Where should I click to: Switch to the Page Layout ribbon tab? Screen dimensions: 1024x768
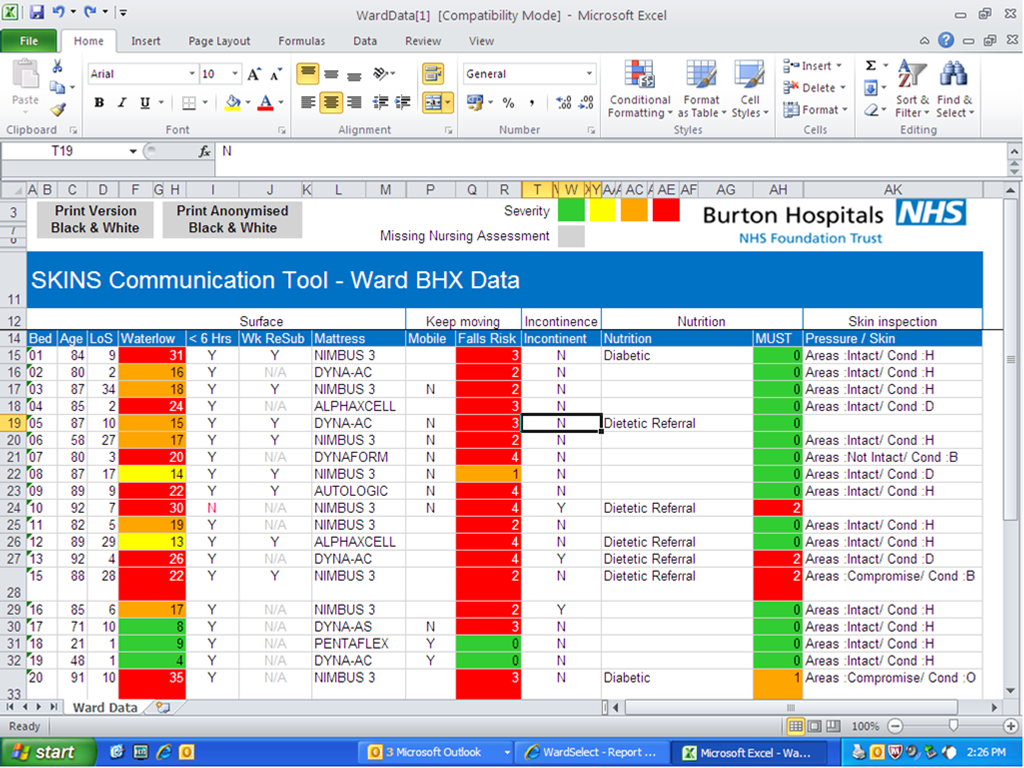click(219, 41)
